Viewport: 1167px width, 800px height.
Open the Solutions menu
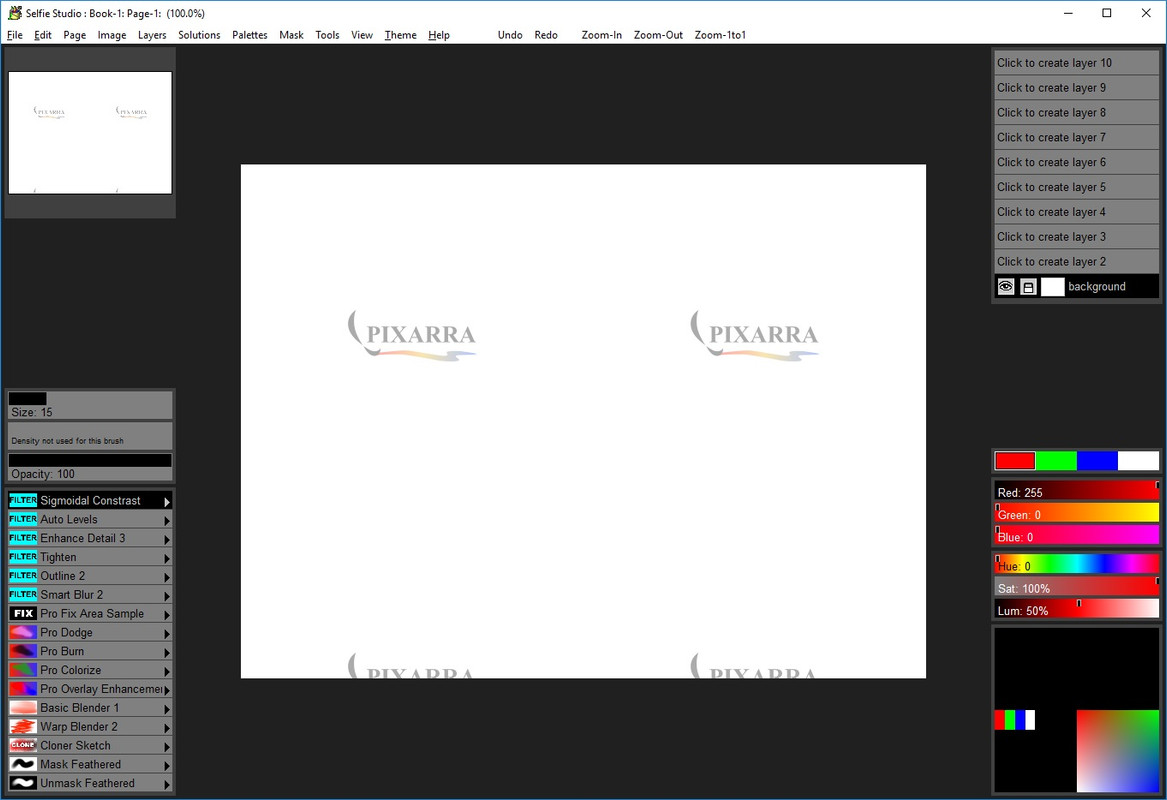(199, 35)
